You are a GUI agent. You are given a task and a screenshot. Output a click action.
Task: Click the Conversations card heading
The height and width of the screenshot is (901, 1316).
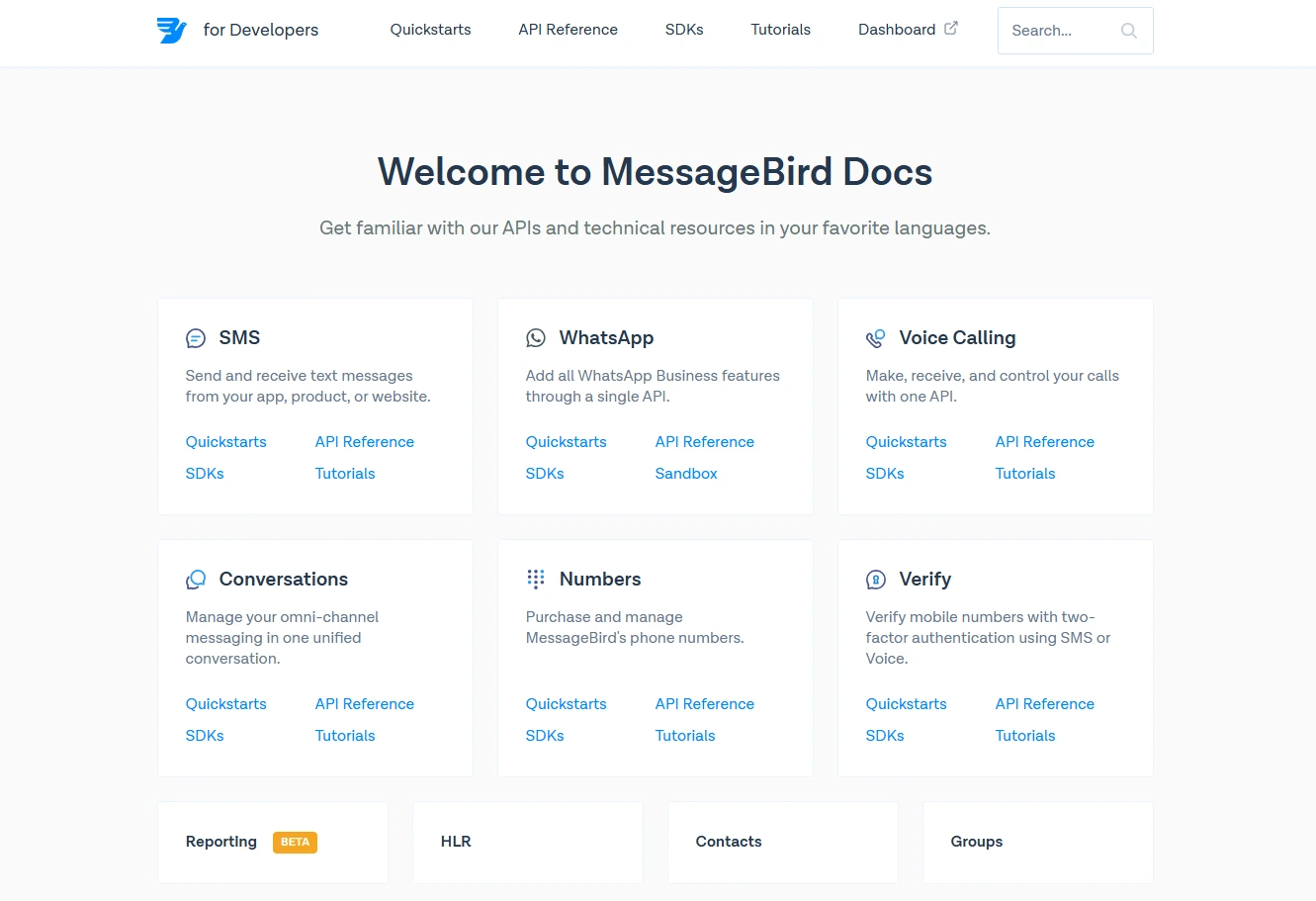(x=284, y=580)
